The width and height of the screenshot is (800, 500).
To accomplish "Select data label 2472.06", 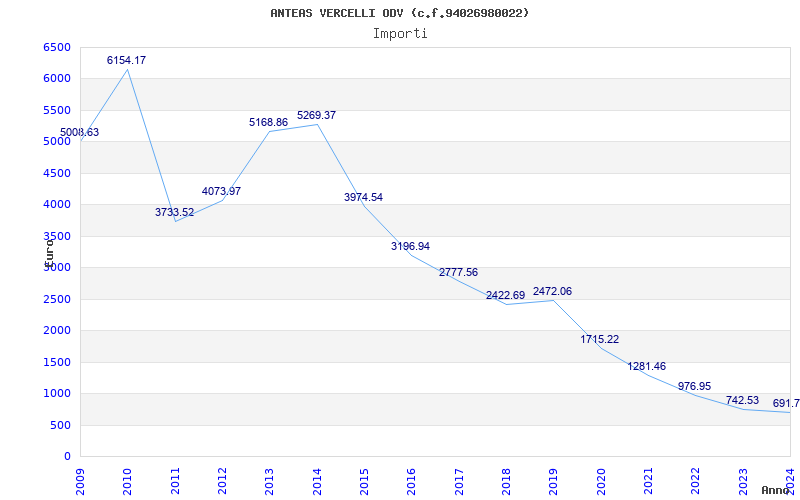I will [553, 291].
